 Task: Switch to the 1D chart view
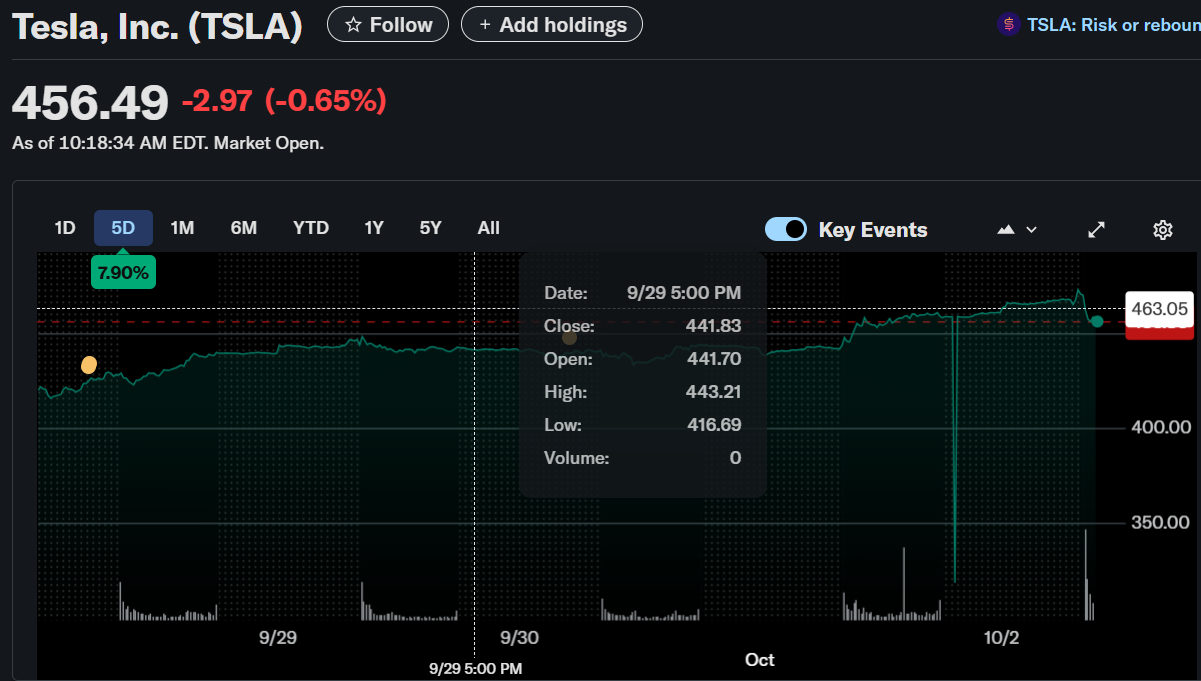click(x=64, y=228)
